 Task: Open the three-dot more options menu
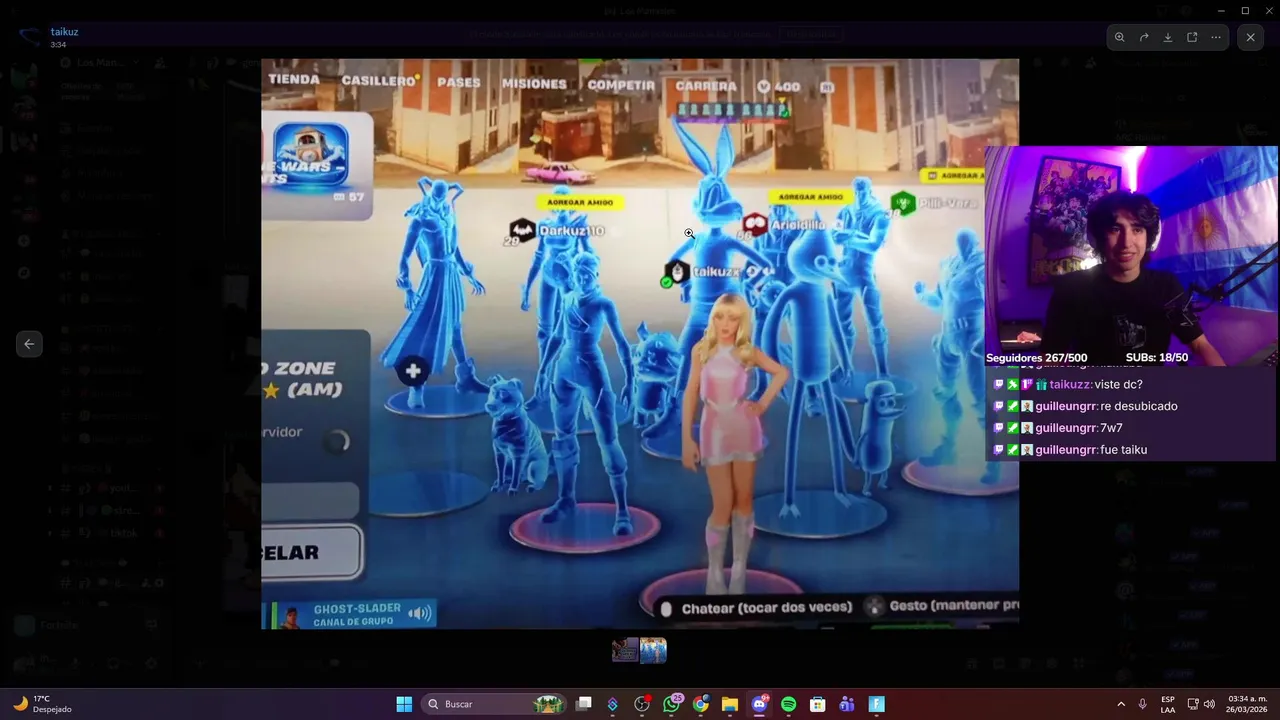point(1216,37)
